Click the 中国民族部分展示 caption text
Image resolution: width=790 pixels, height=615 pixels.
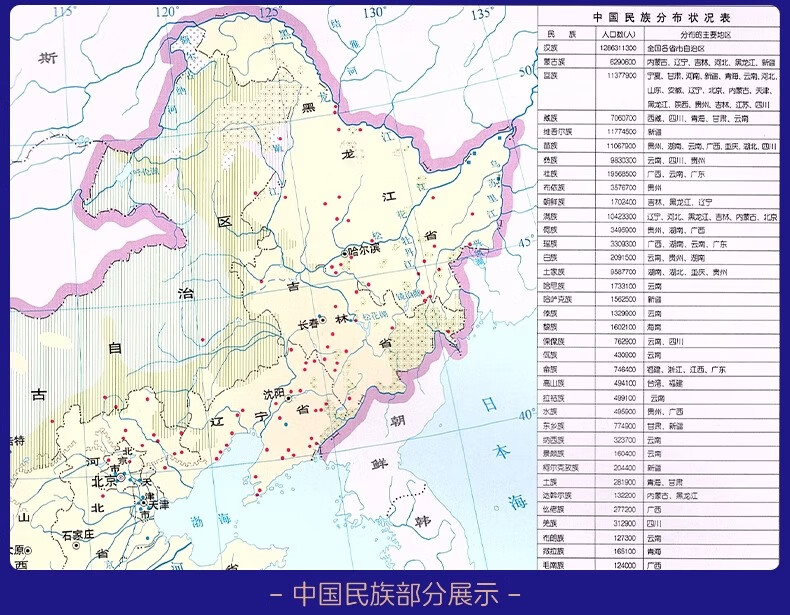[396, 593]
